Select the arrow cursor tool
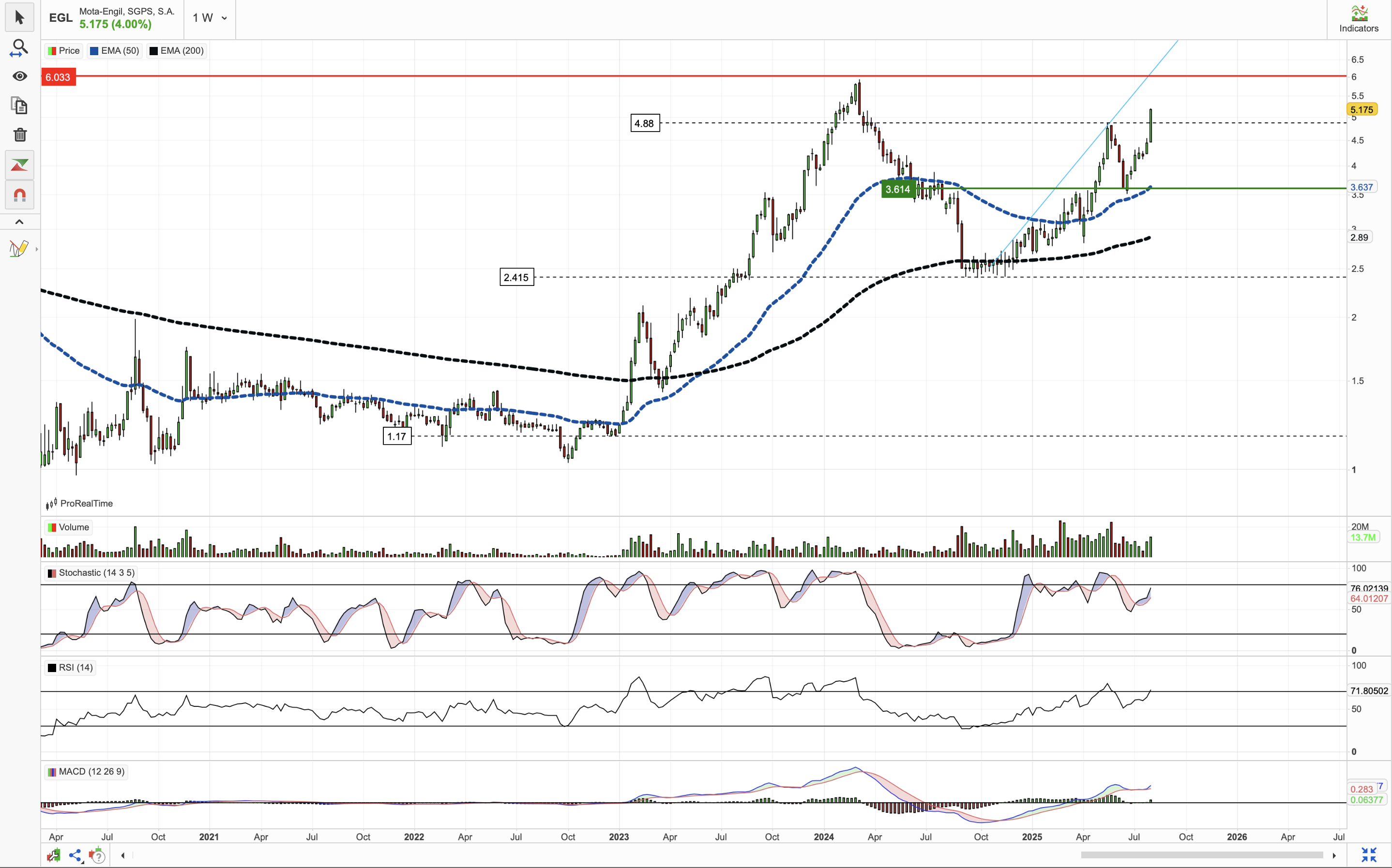Image resolution: width=1392 pixels, height=868 pixels. 19,17
